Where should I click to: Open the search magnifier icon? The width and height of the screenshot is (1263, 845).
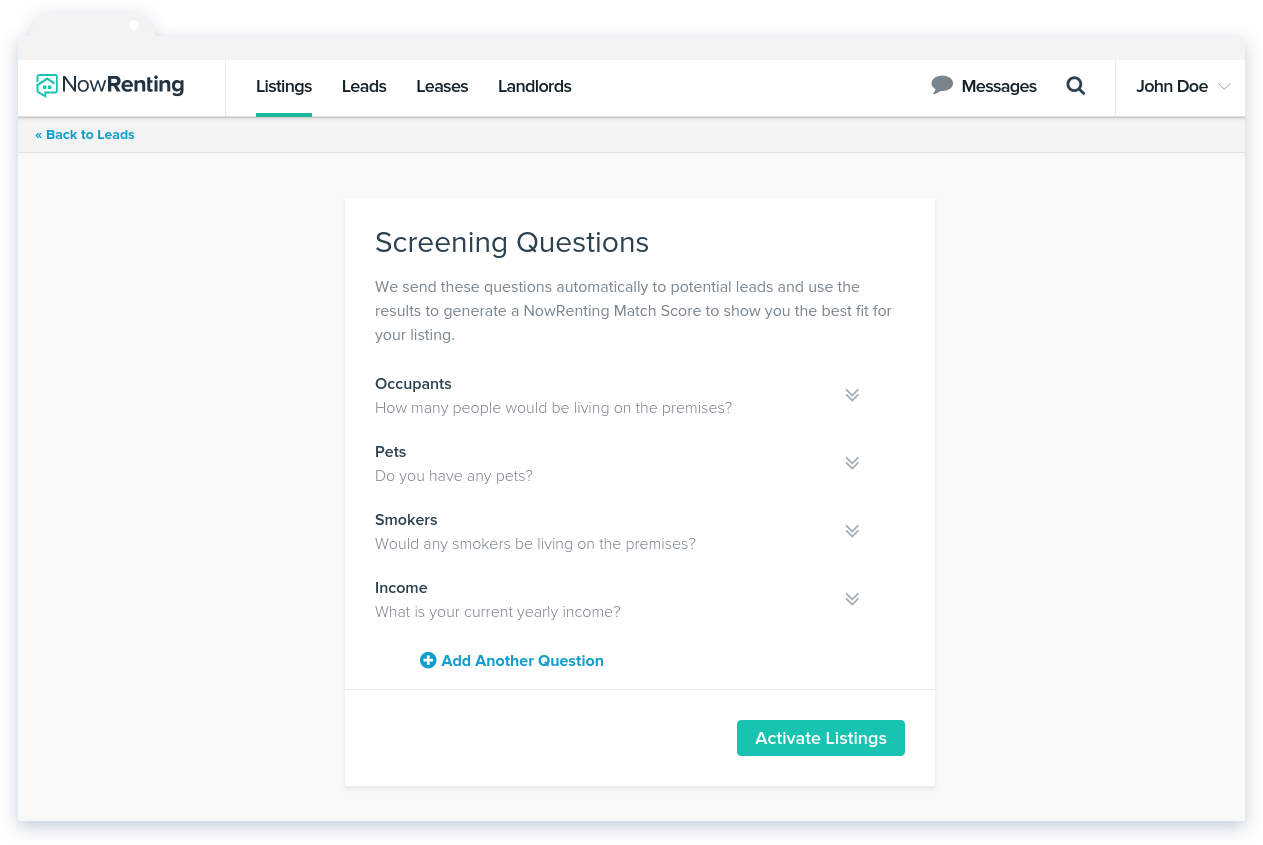pyautogui.click(x=1076, y=86)
